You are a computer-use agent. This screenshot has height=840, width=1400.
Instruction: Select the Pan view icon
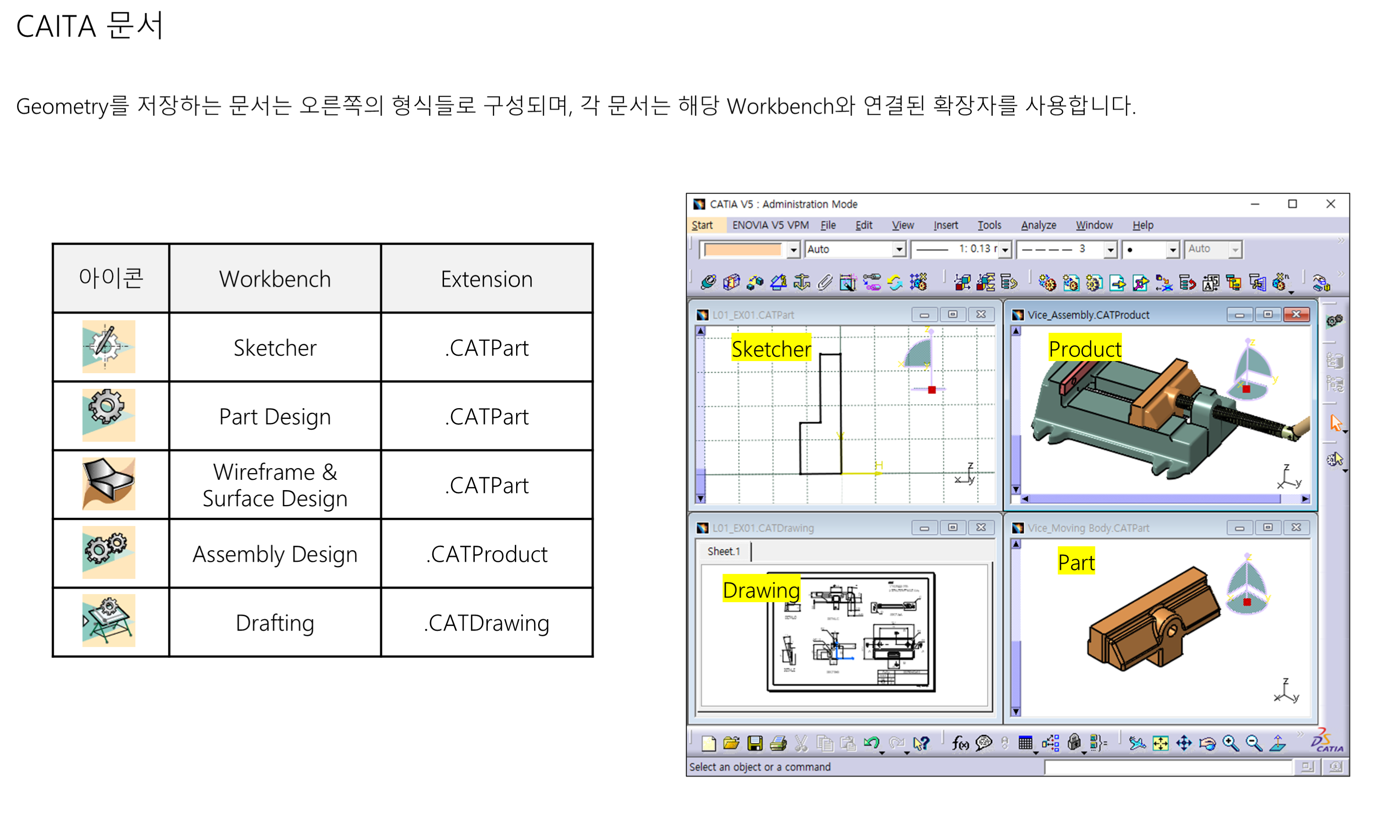1185,743
